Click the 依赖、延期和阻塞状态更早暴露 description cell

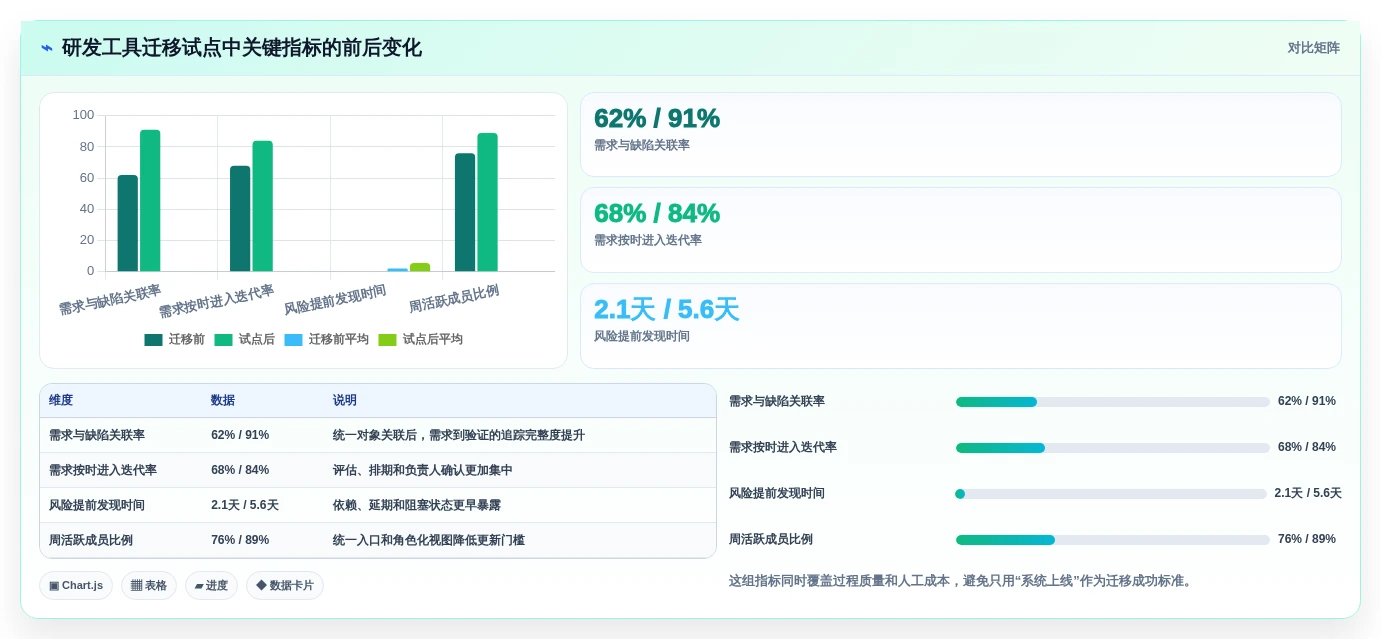[x=519, y=505]
